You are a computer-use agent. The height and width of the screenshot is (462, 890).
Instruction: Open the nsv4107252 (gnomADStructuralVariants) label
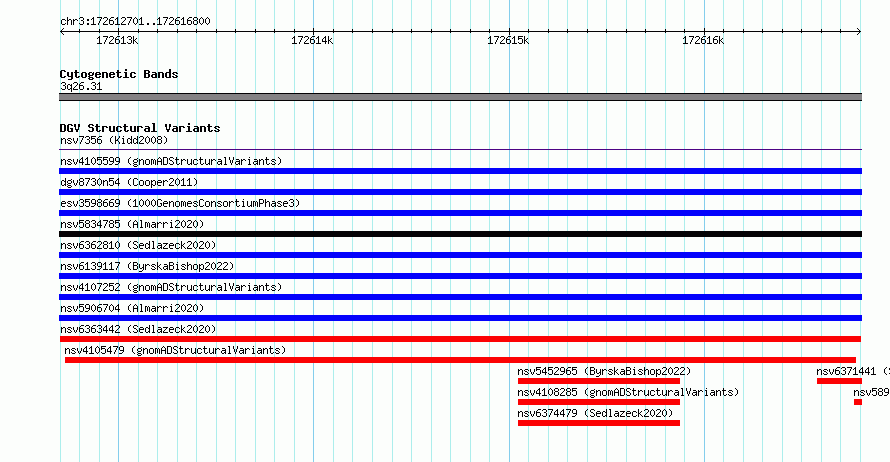(x=171, y=287)
